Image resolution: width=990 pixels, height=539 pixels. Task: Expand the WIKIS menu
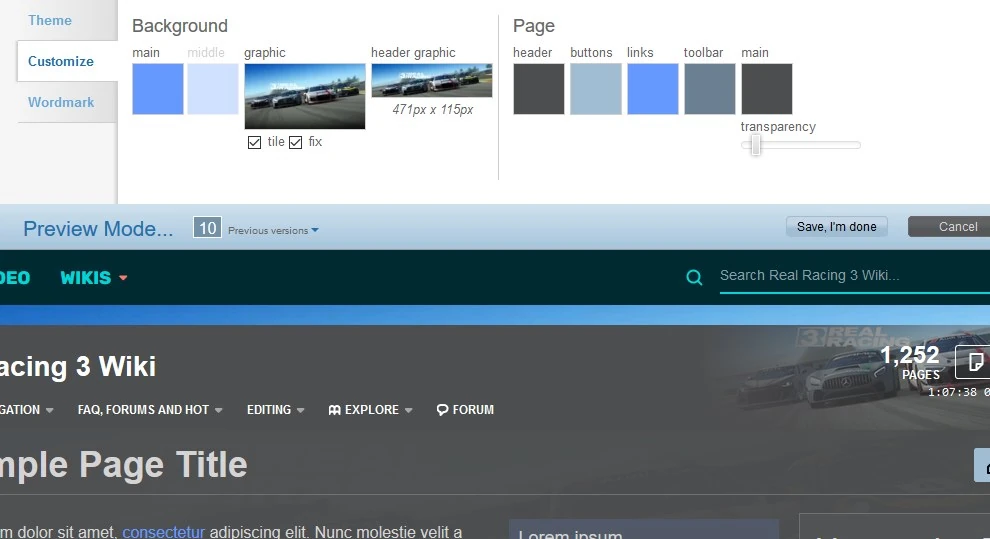click(94, 278)
